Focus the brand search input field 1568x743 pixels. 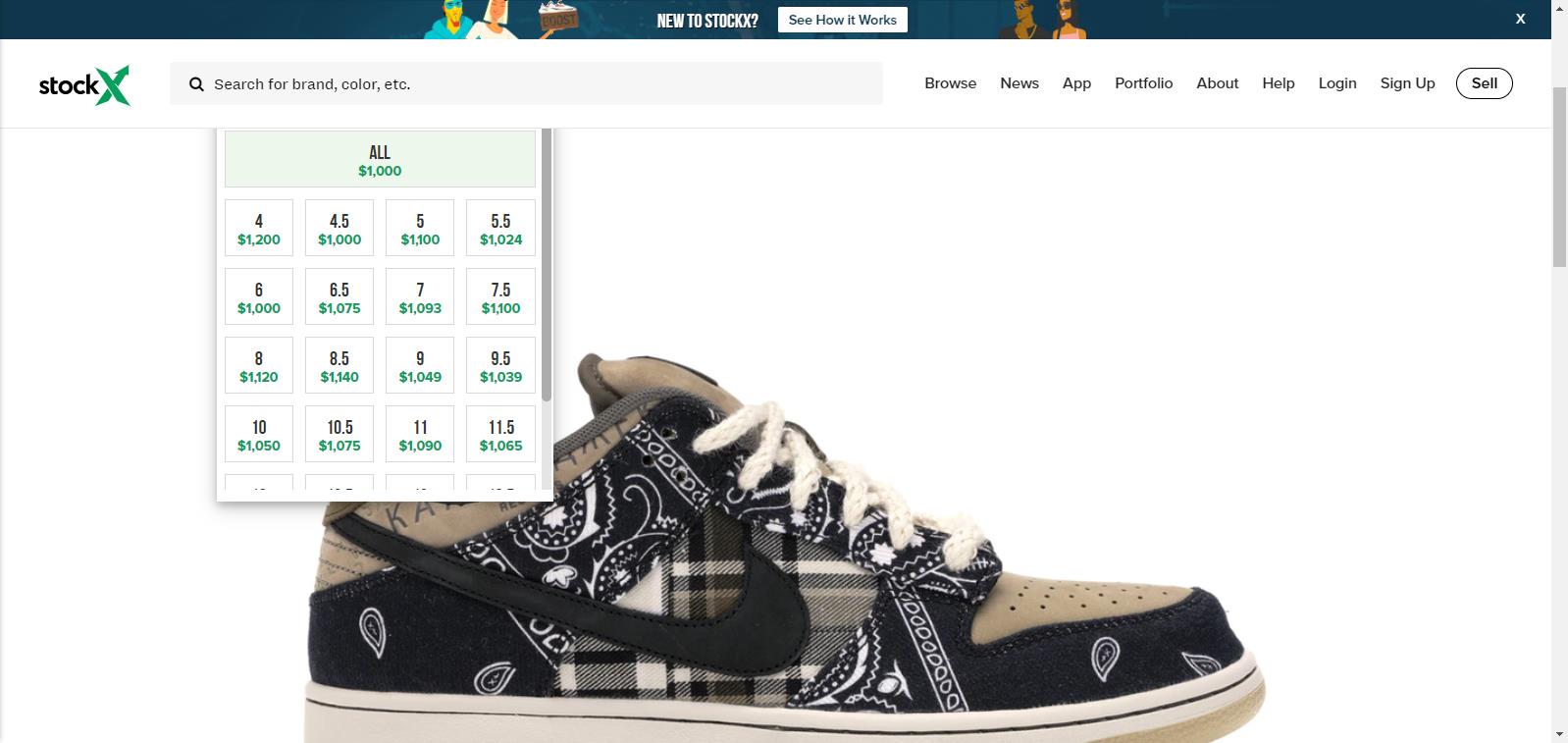point(540,84)
